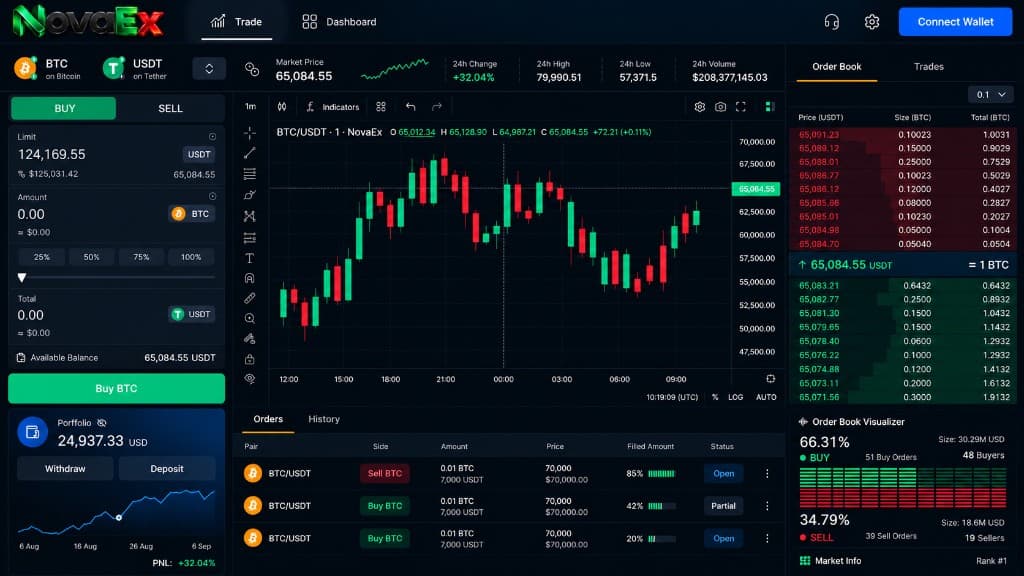Click the Order Book Visualizer icon
This screenshot has height=576, width=1024.
pos(803,422)
